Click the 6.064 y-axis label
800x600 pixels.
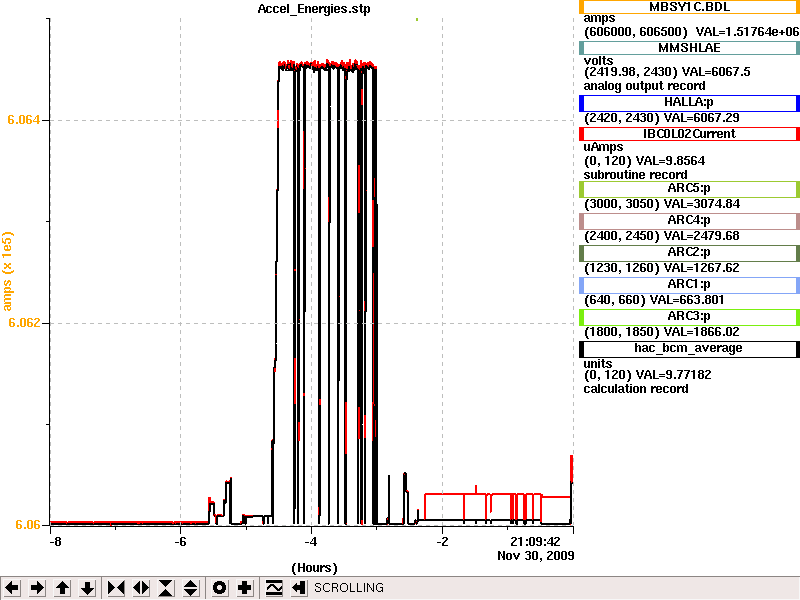(24, 120)
